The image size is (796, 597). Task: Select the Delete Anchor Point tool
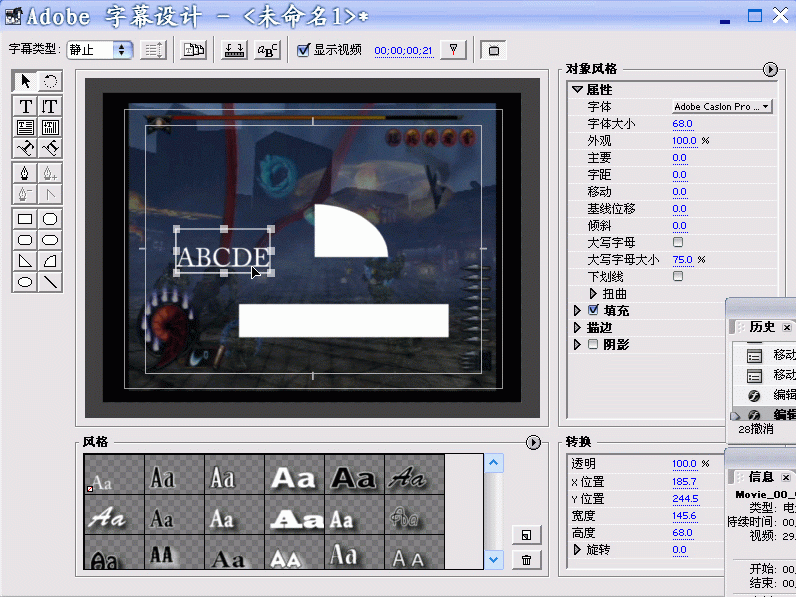[25, 194]
